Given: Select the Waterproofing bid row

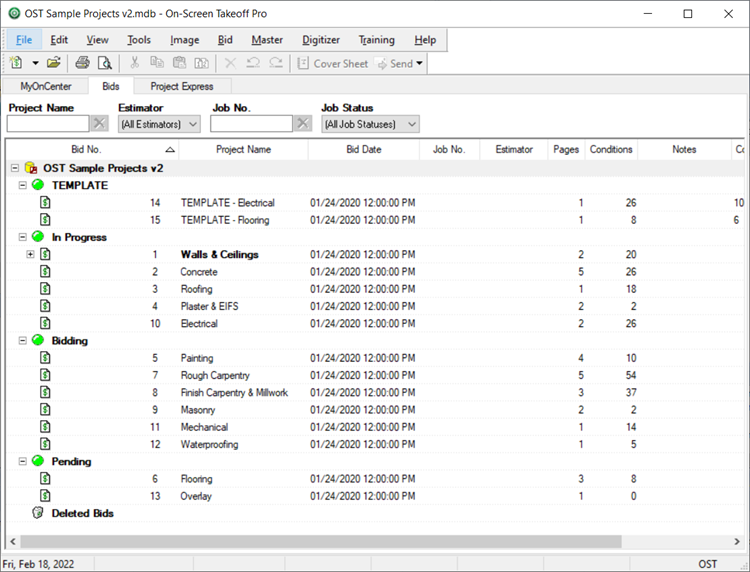Looking at the screenshot, I should pyautogui.click(x=375, y=444).
